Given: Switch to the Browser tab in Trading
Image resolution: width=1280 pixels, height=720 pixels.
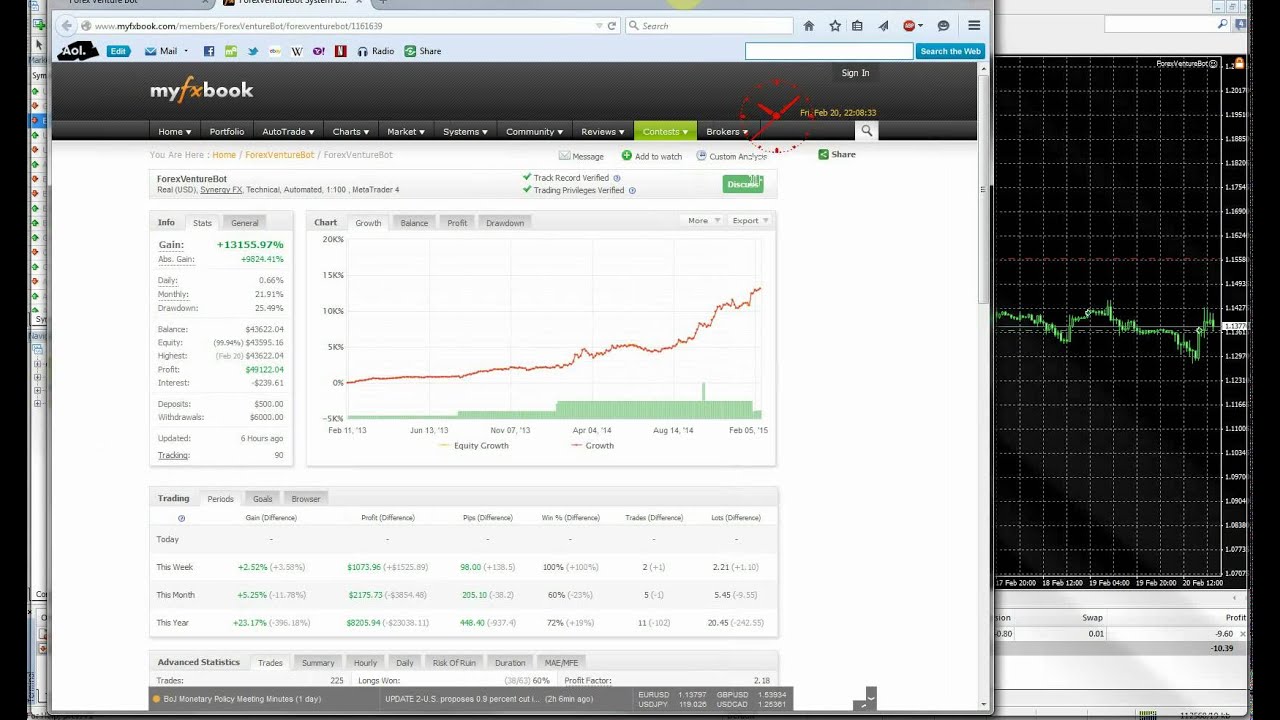Looking at the screenshot, I should [306, 499].
